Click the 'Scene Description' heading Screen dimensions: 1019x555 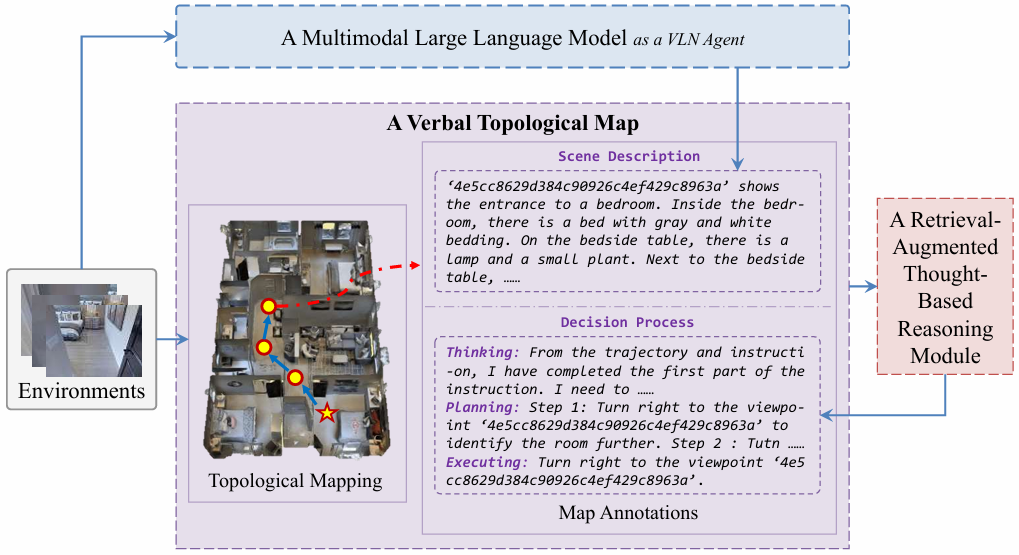pos(628,156)
